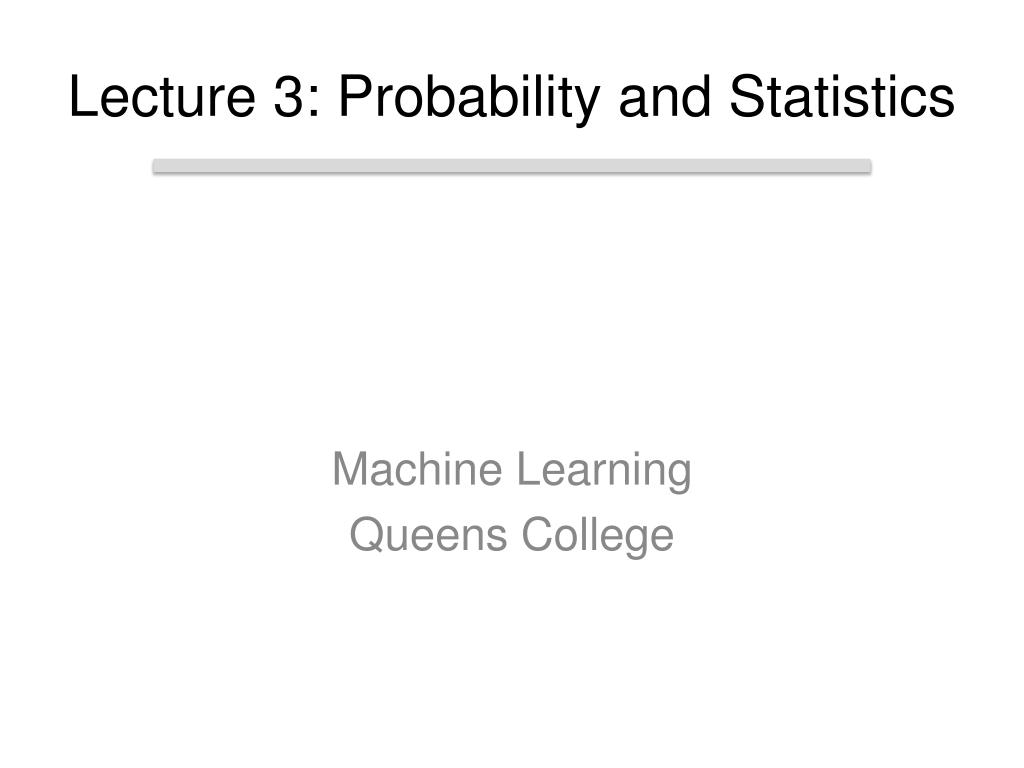Click the letter "g" ending "Learning"
The width and height of the screenshot is (1024, 768).
coord(680,475)
